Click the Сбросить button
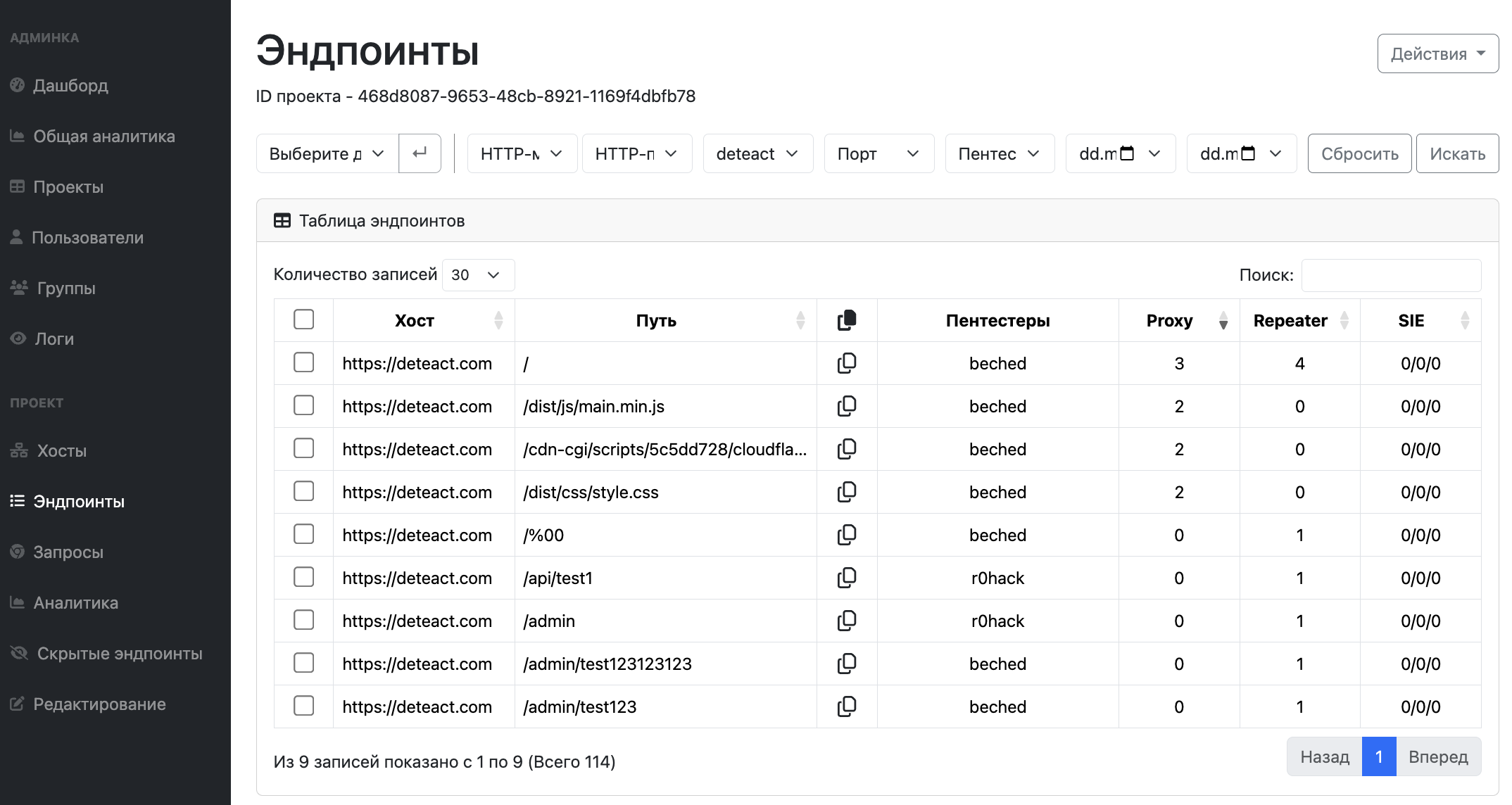Viewport: 1512px width, 805px height. tap(1359, 153)
